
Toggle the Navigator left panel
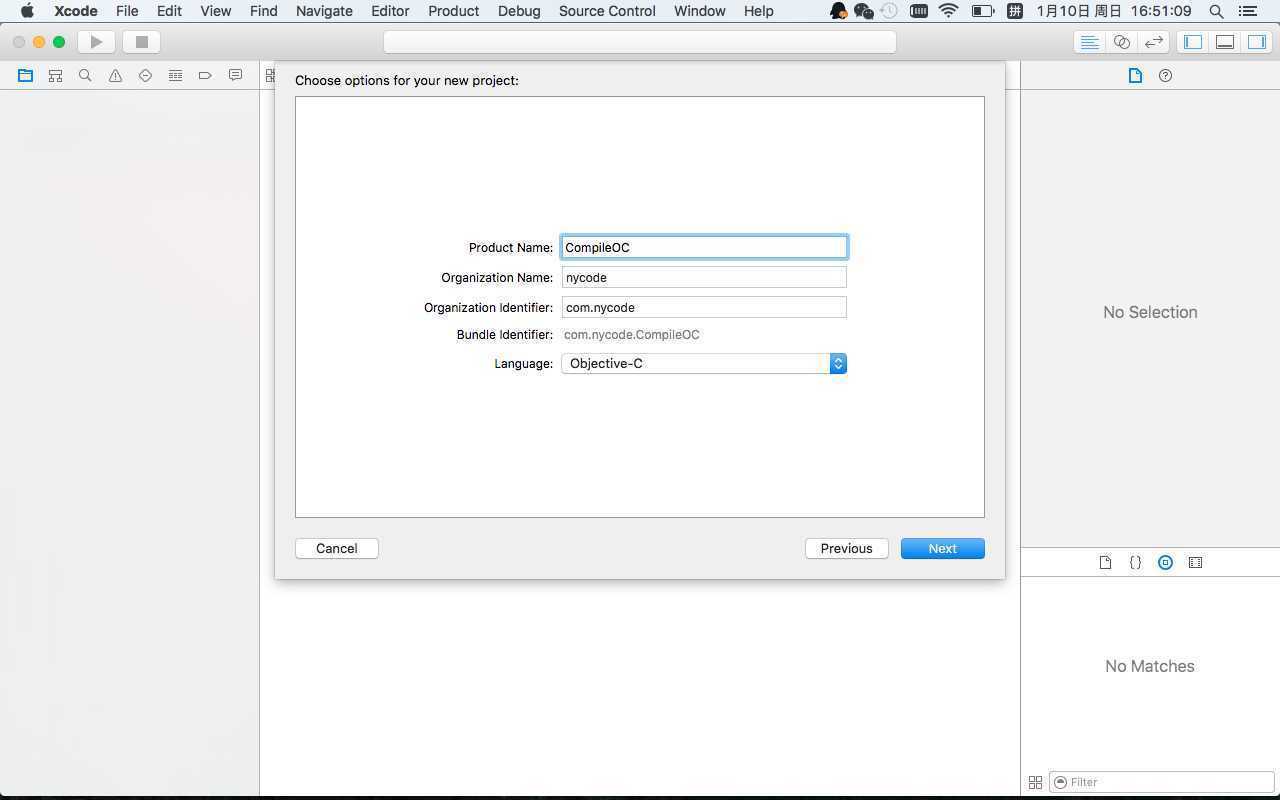[1193, 42]
